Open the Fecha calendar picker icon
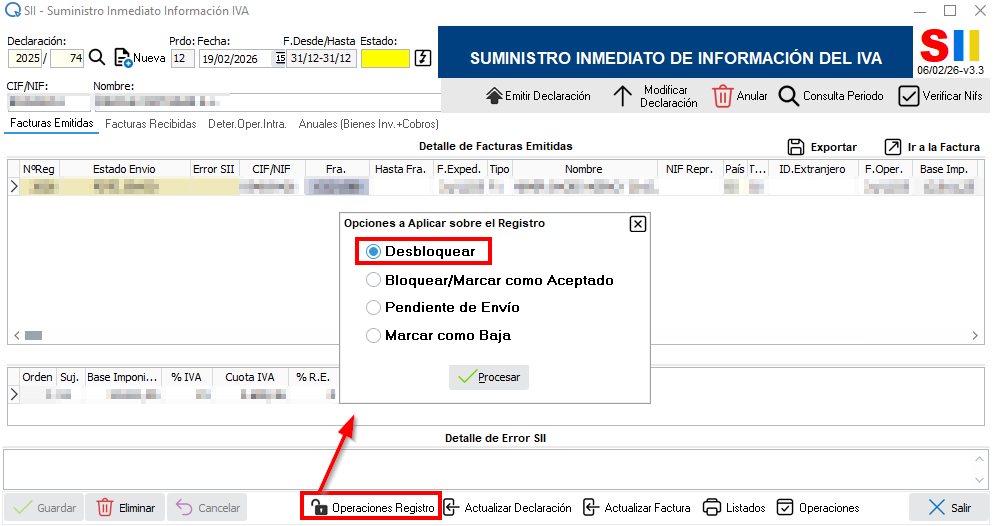The width and height of the screenshot is (994, 526). (x=280, y=58)
